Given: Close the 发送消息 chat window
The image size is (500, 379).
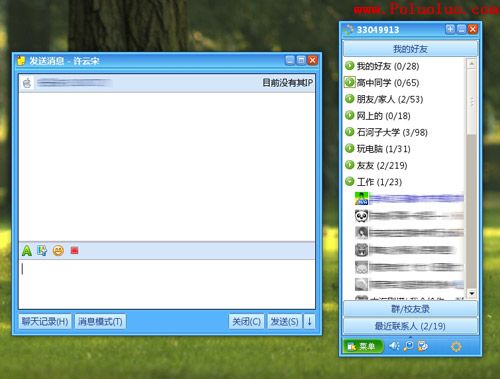Looking at the screenshot, I should pyautogui.click(x=313, y=60).
